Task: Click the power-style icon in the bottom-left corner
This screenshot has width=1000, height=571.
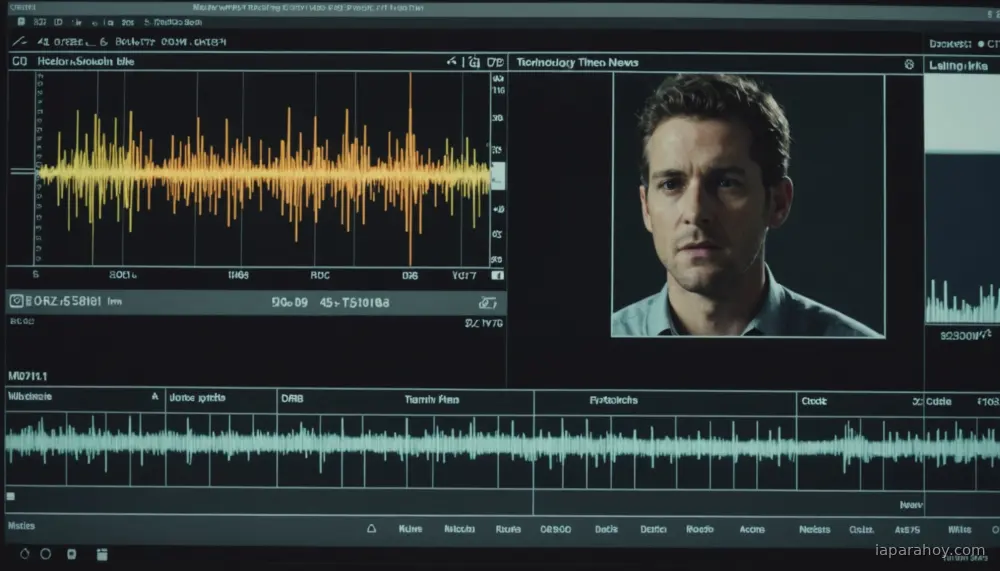Action: click(25, 554)
